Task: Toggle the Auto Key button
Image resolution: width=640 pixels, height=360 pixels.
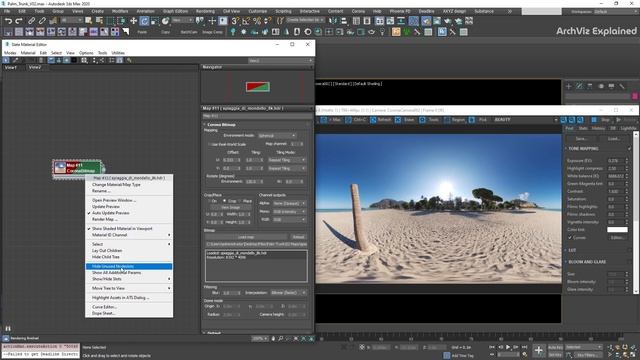Action: [555, 347]
